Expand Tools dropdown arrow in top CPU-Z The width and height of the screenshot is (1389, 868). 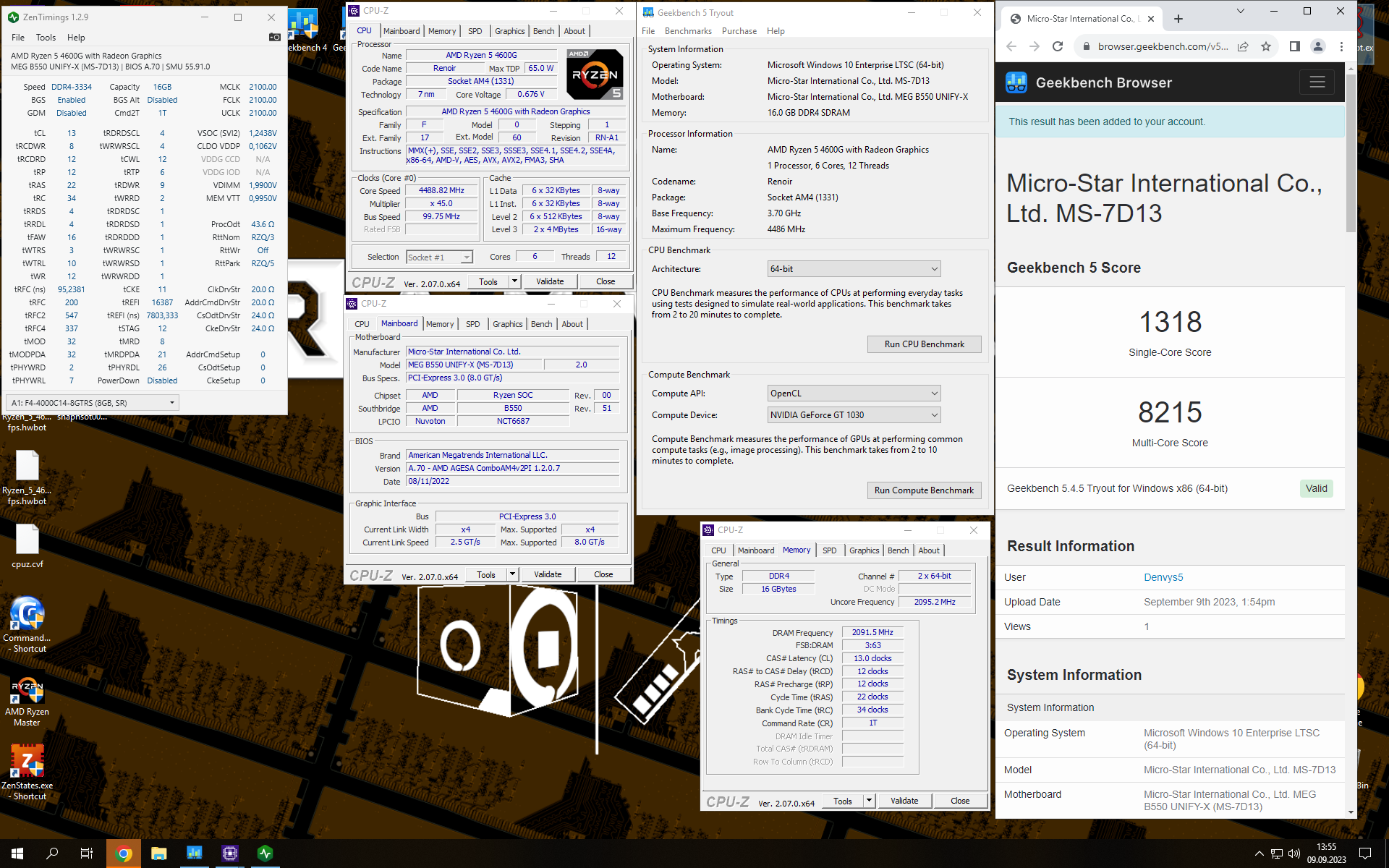(514, 281)
